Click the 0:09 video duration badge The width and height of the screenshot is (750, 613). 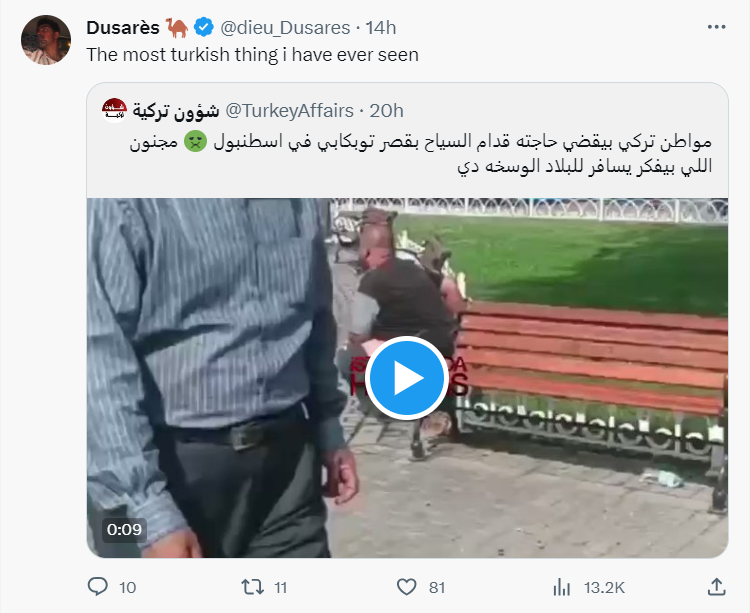point(124,529)
